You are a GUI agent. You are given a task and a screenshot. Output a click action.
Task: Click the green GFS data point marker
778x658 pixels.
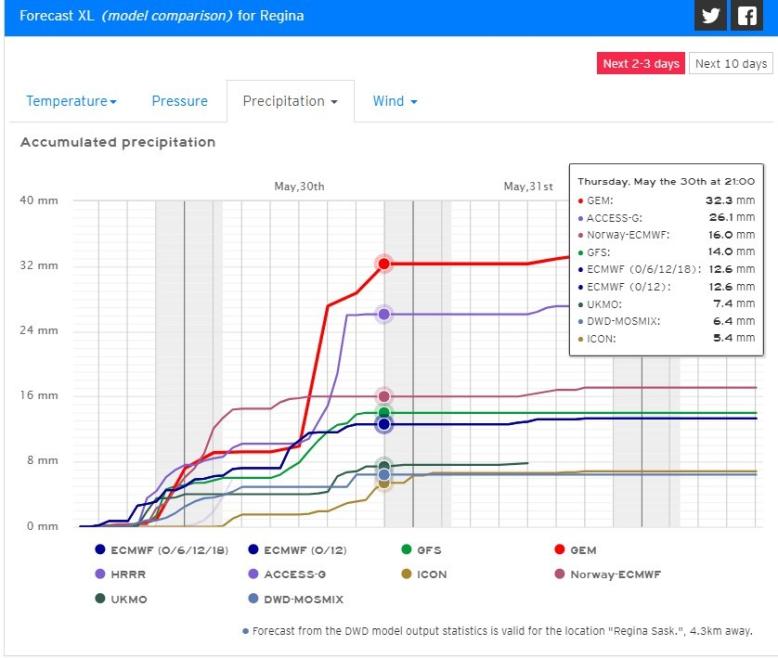tap(384, 412)
